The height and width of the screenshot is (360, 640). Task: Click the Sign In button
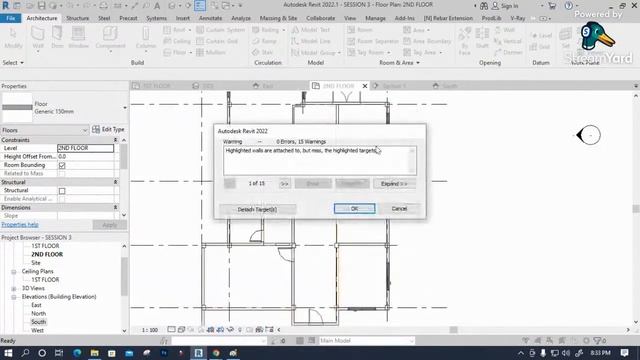click(x=505, y=6)
